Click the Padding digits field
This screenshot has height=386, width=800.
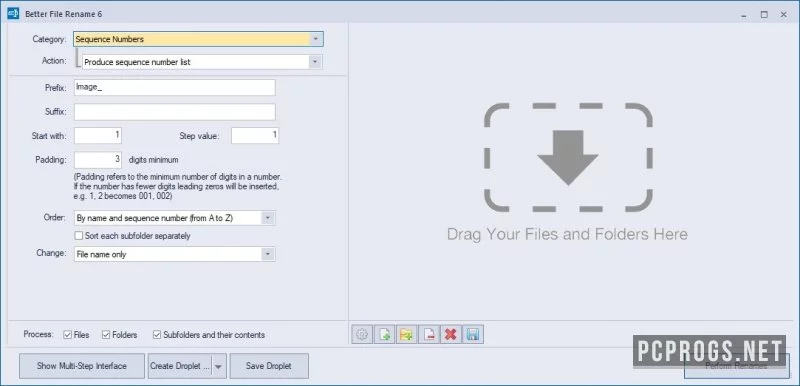pos(98,160)
